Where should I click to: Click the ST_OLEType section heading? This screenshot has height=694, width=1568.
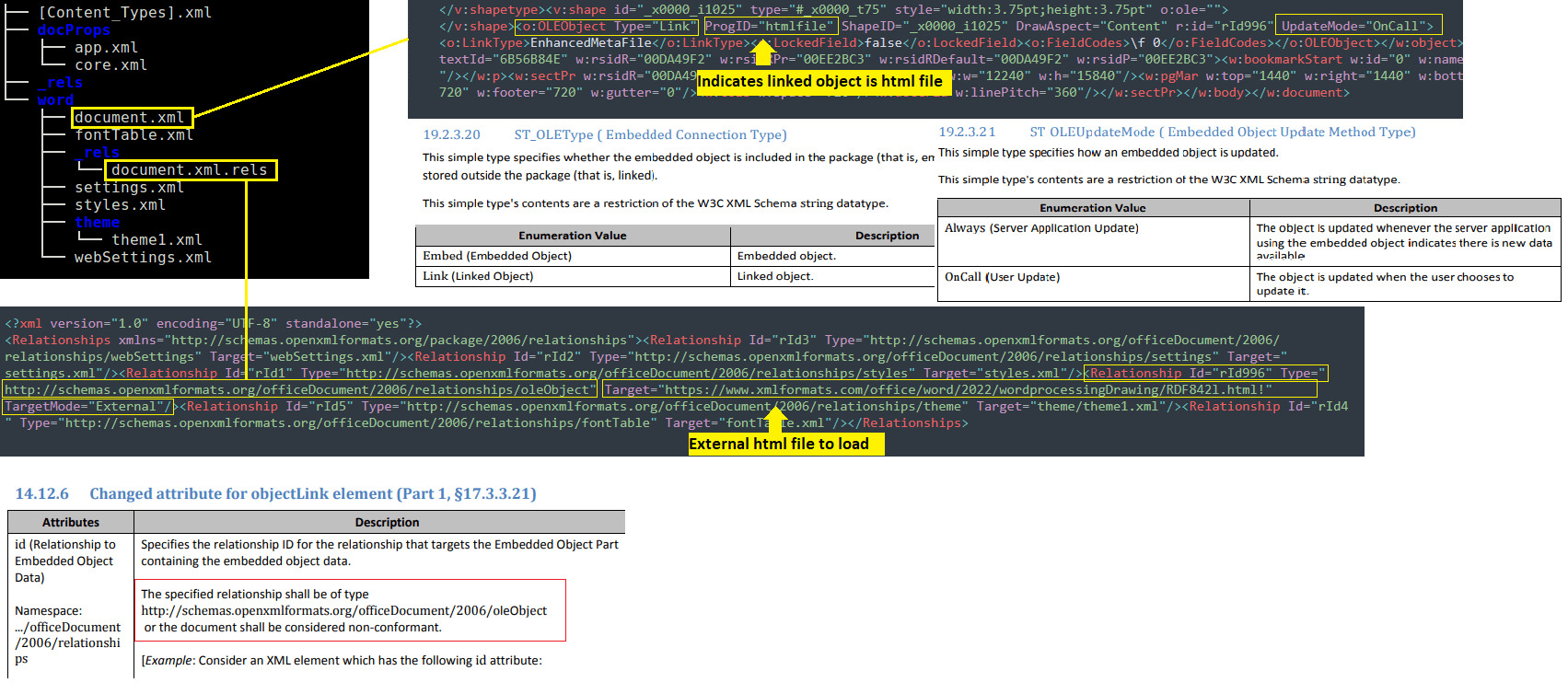(650, 135)
